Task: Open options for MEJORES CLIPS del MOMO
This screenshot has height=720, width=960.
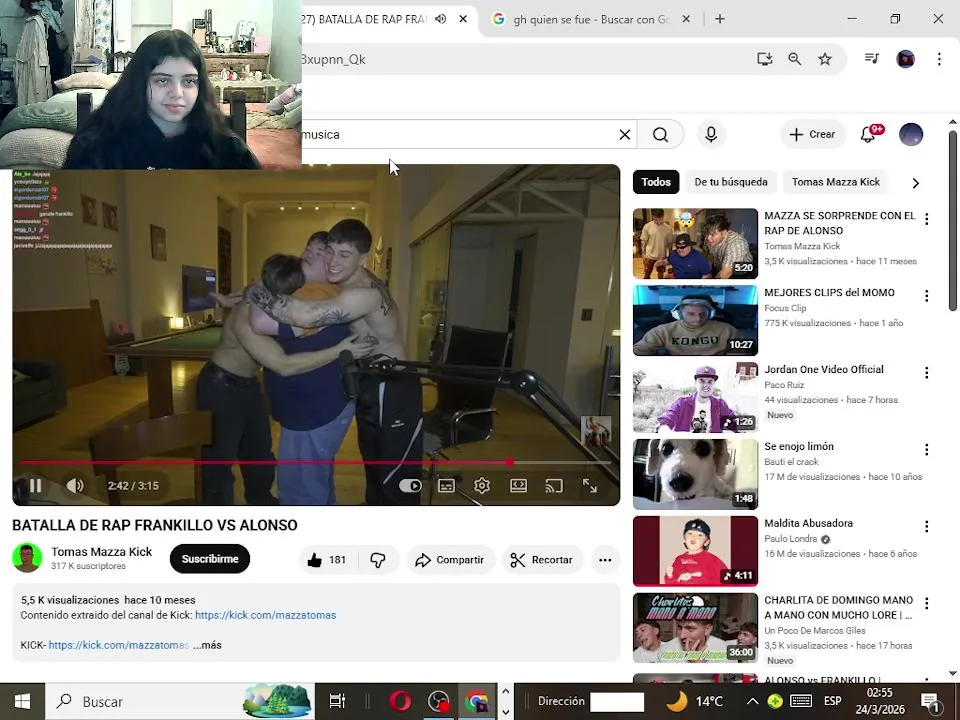Action: click(926, 296)
